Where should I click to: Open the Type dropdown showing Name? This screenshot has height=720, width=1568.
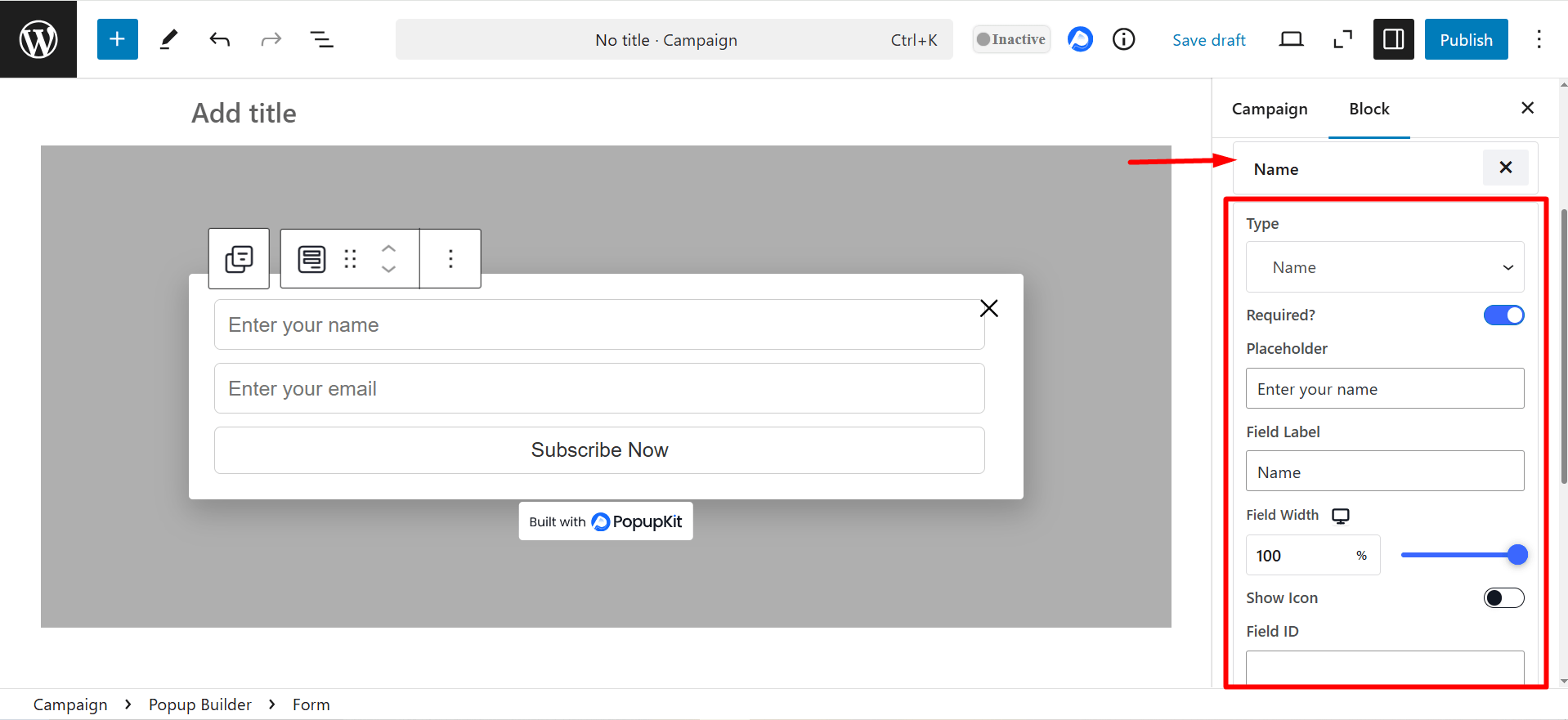(1384, 267)
